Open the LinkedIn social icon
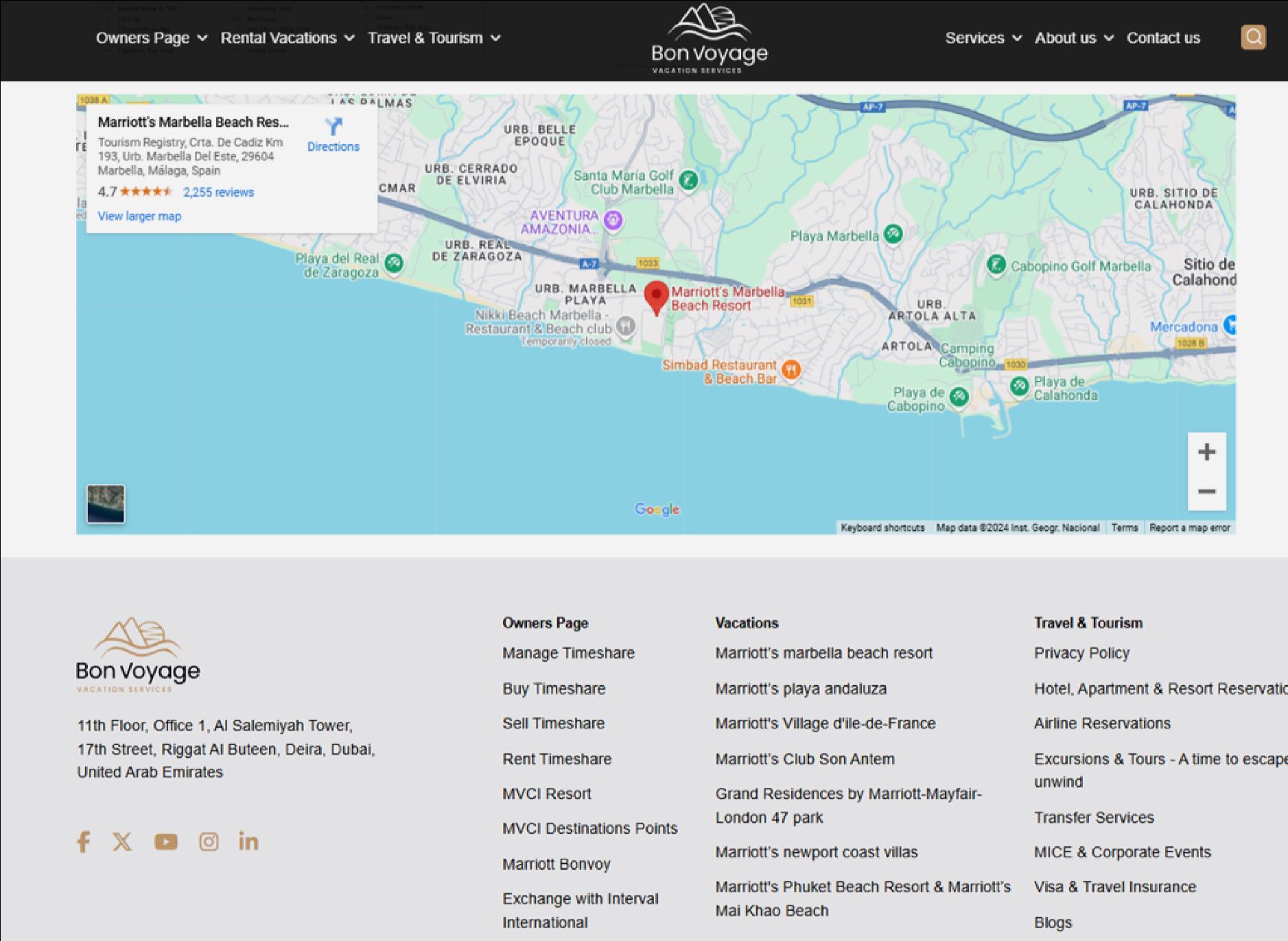The height and width of the screenshot is (941, 1288). tap(248, 841)
